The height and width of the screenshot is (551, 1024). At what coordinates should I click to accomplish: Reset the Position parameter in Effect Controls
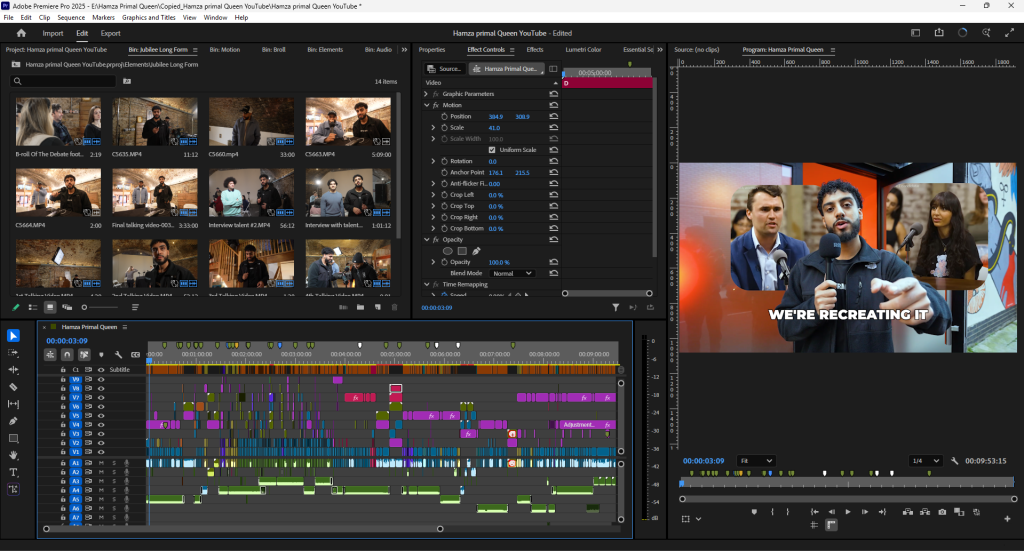point(553,117)
